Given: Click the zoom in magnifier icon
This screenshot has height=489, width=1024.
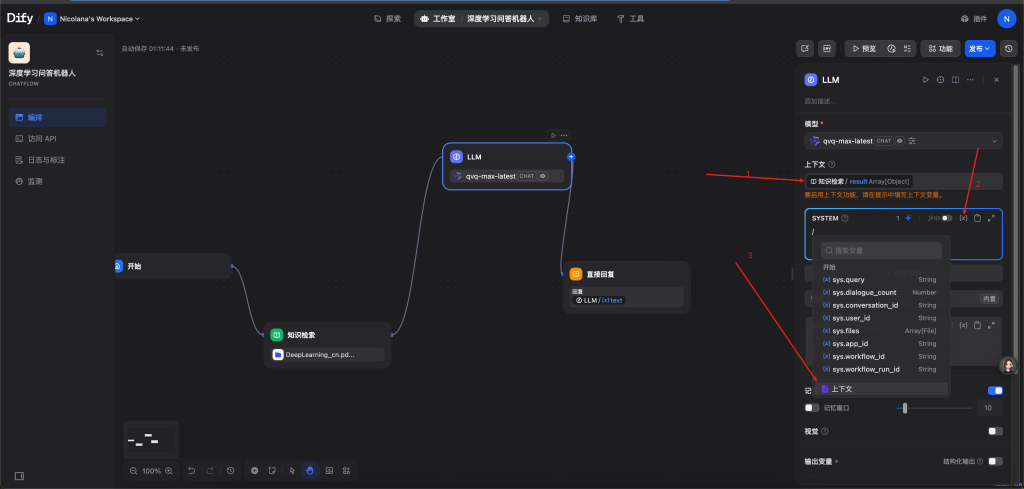Looking at the screenshot, I should (x=168, y=470).
